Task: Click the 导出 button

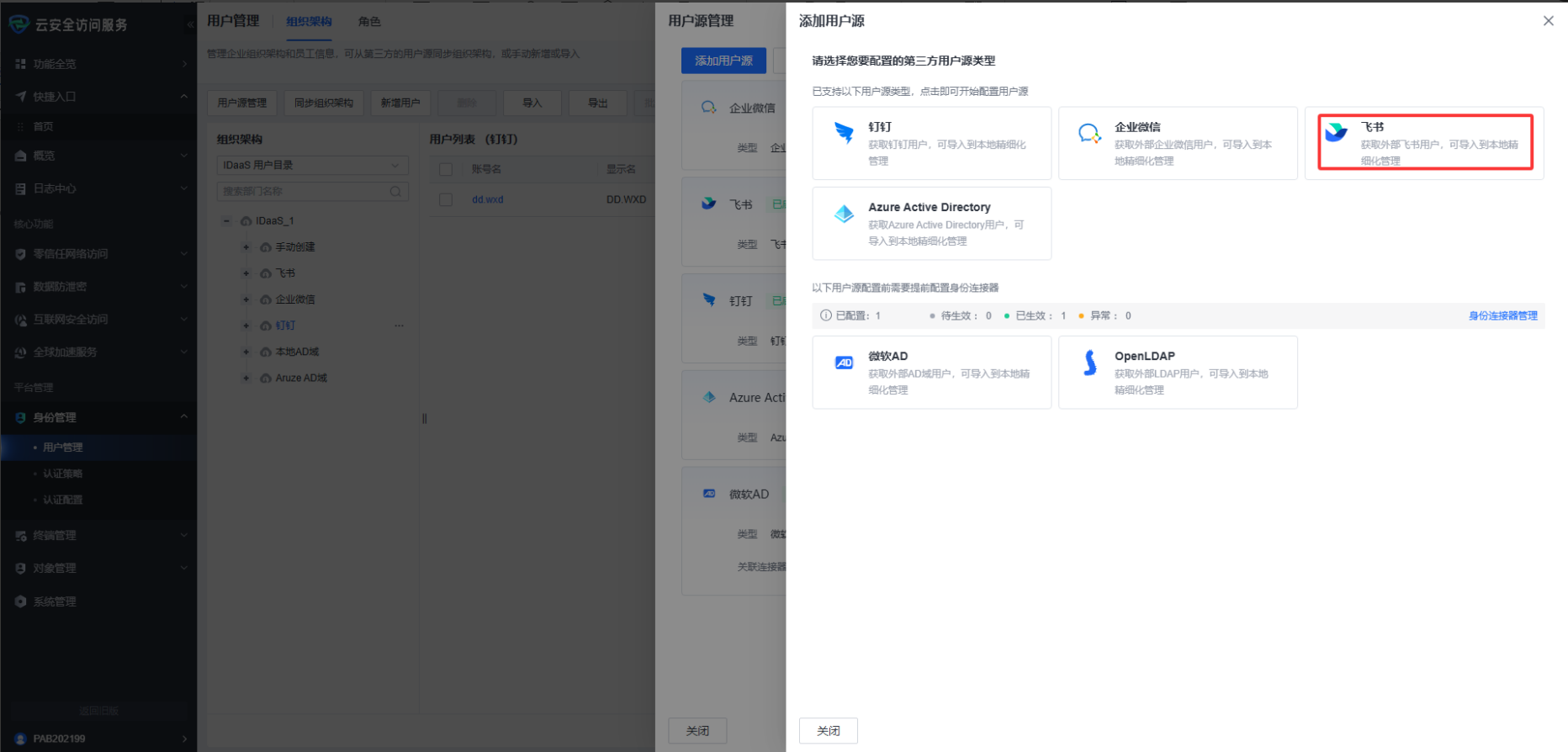Action: [597, 103]
